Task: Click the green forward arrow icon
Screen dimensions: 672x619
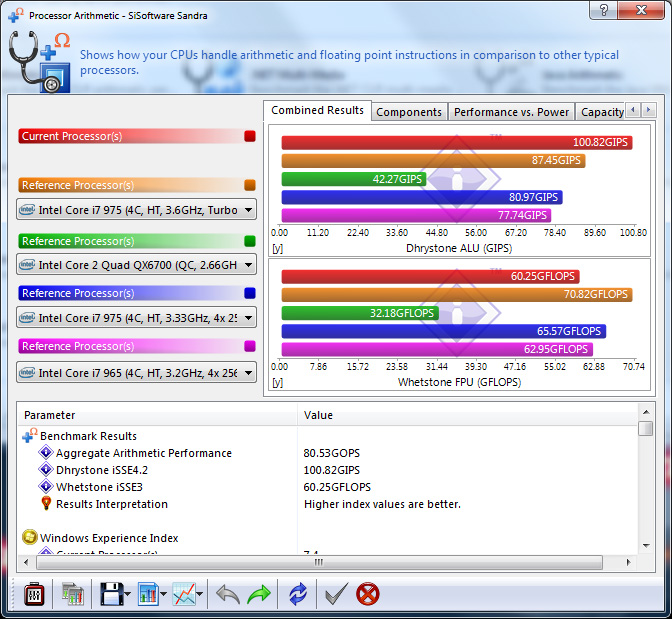Action: (x=259, y=595)
